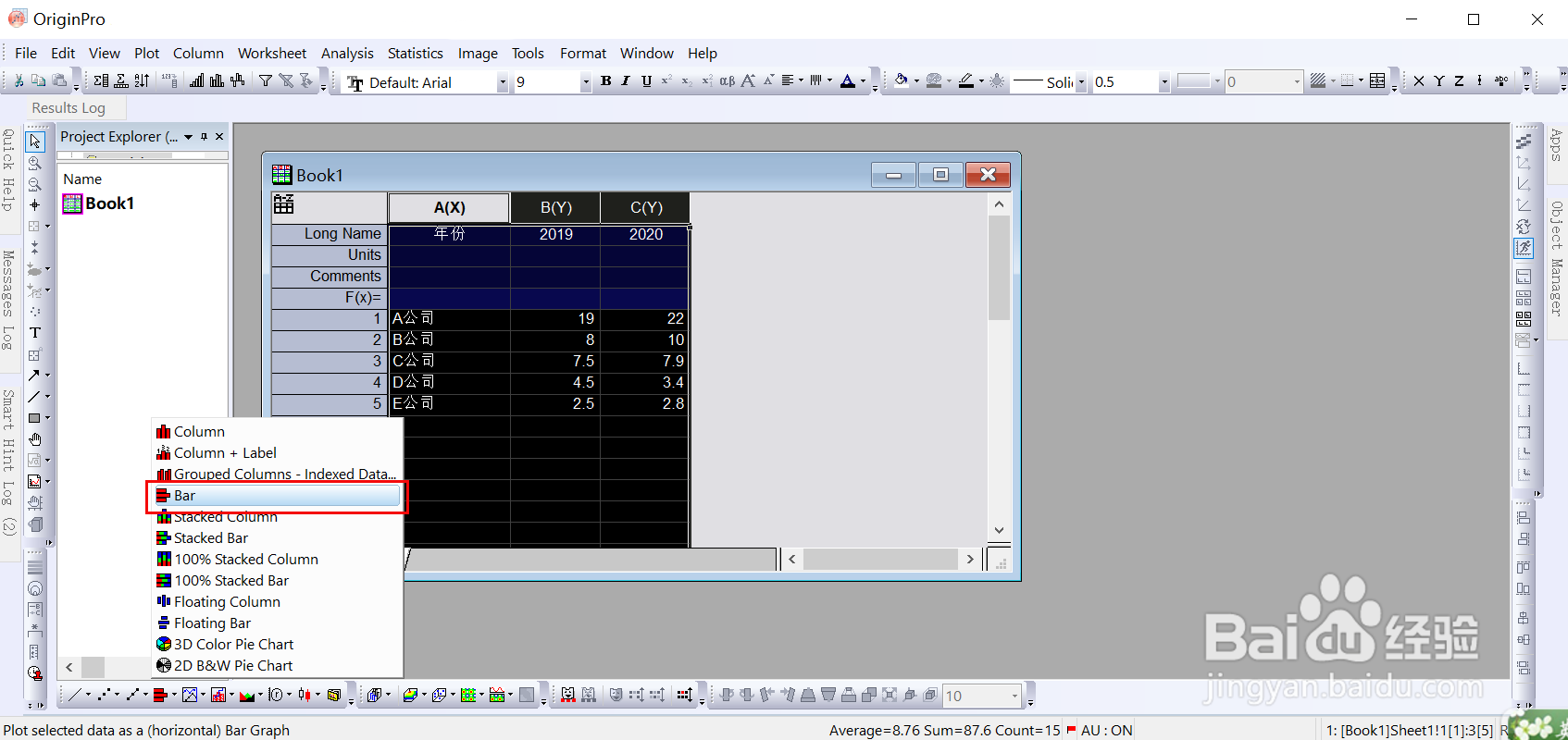This screenshot has height=740, width=1568.
Task: Click Long Name row label
Action: 330,234
